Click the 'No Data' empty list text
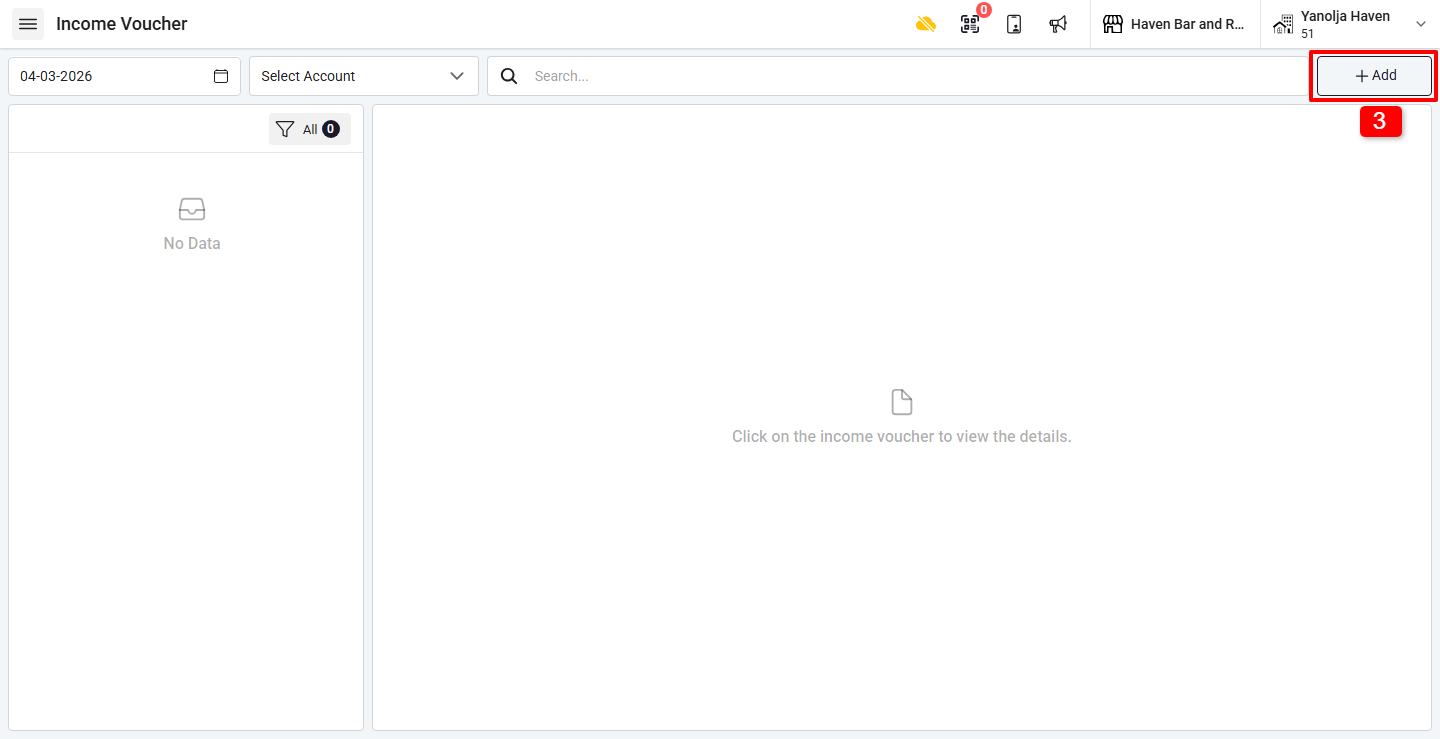Screen dimensions: 1440x739 click(x=192, y=243)
